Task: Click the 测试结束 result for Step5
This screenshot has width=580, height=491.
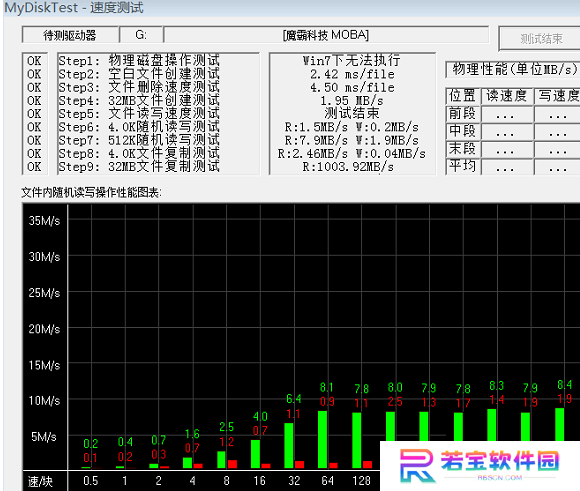Action: (x=351, y=113)
